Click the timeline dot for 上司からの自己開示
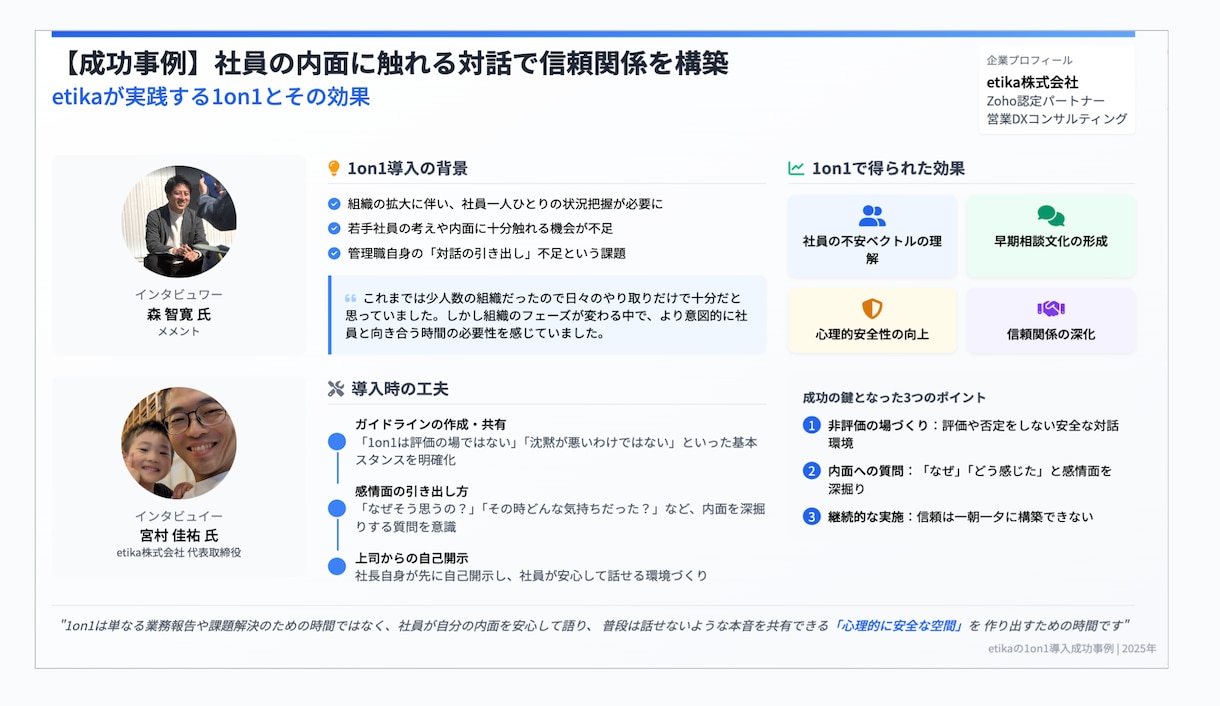 click(x=337, y=567)
